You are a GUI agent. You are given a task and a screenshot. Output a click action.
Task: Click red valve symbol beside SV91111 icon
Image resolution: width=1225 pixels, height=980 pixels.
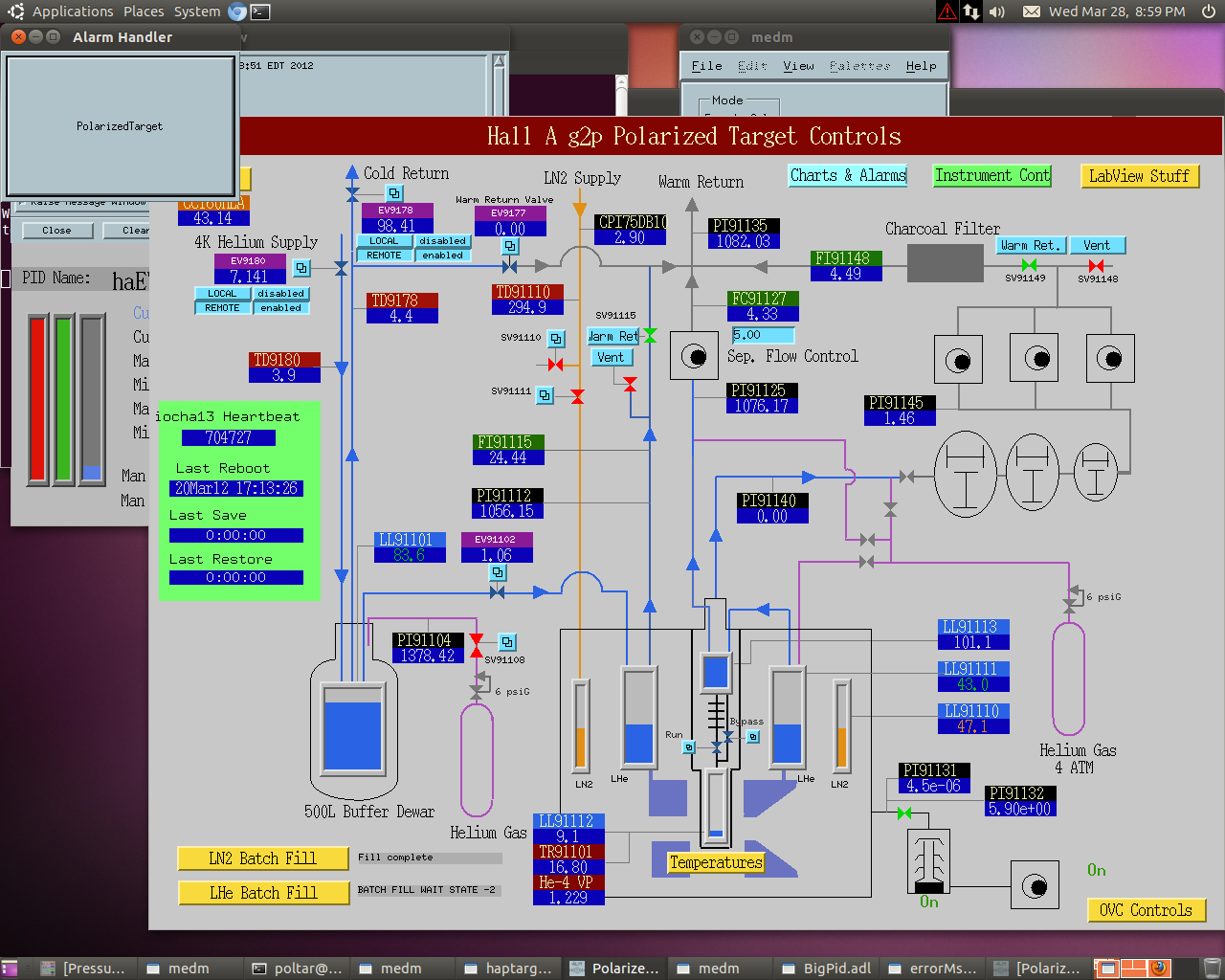click(577, 396)
